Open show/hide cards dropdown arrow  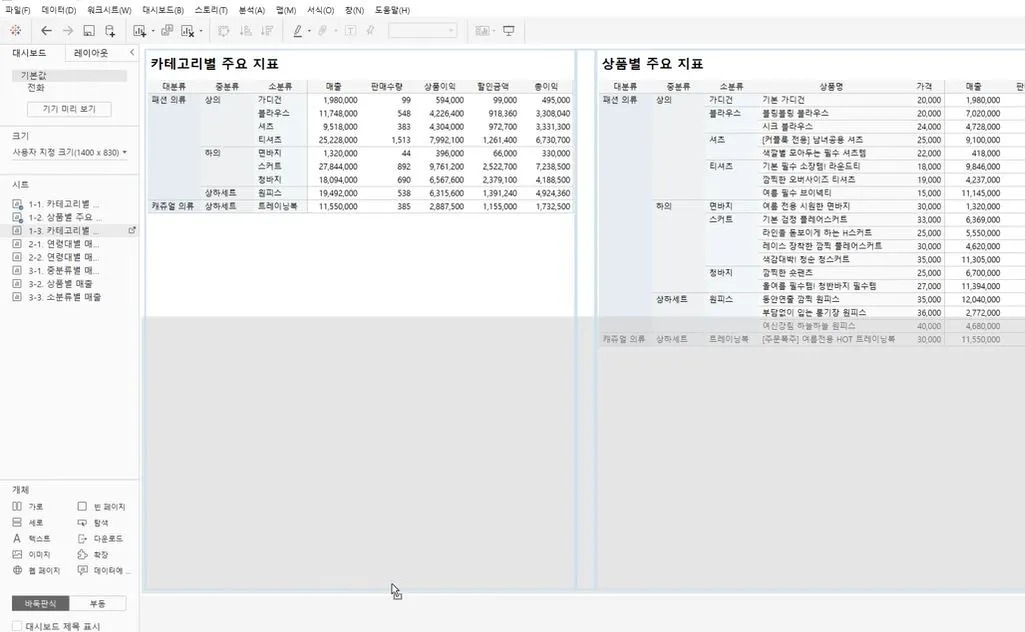coord(494,31)
